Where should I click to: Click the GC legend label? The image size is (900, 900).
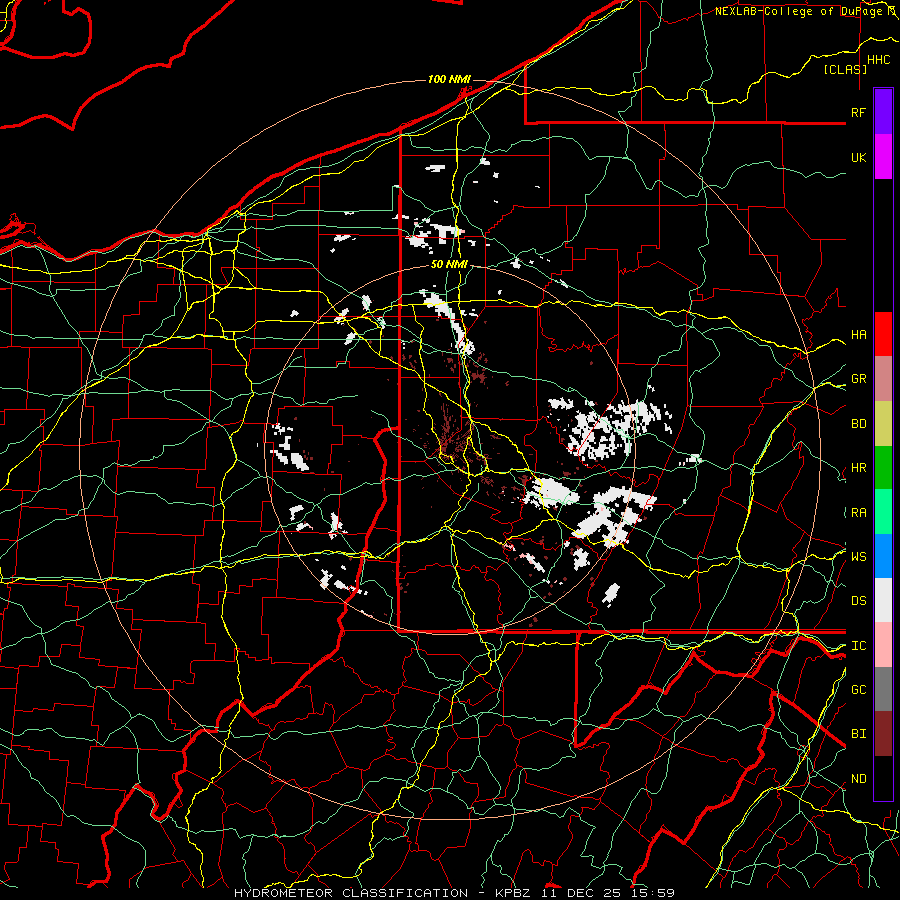[x=859, y=690]
